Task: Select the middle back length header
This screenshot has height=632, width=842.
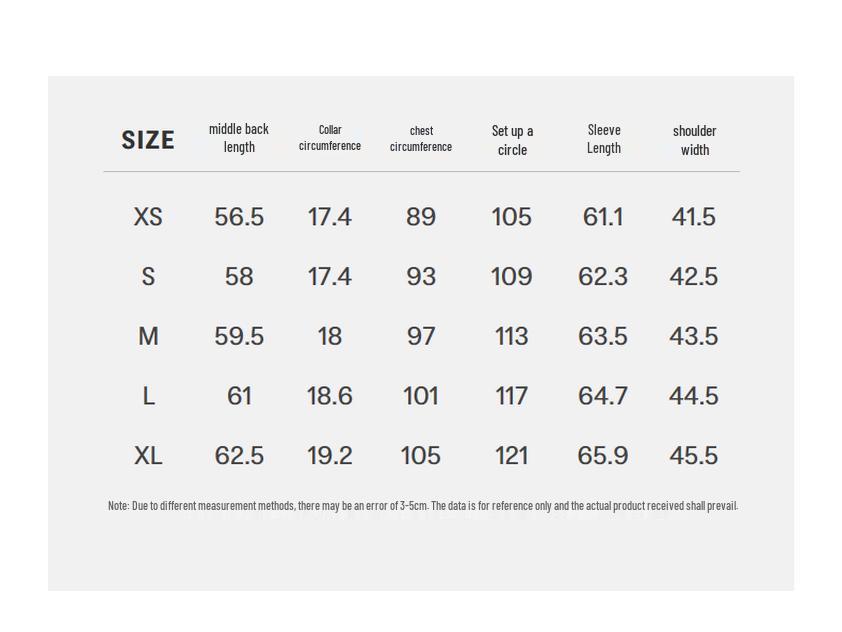Action: (239, 138)
